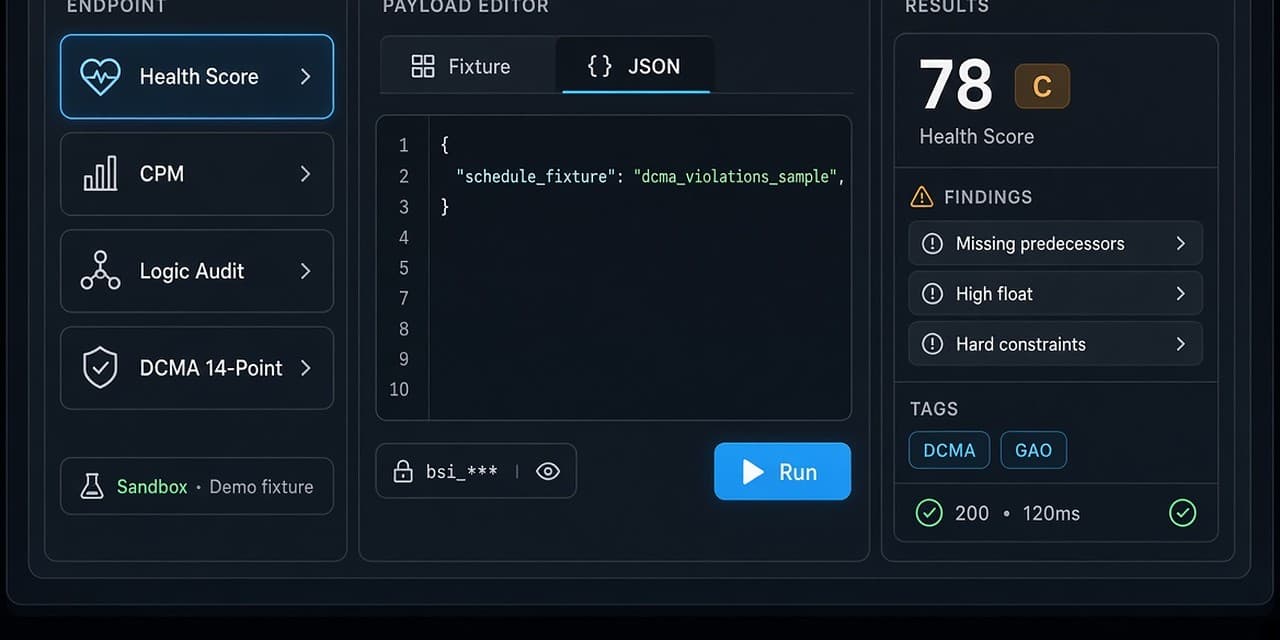Click the DCMA tag
1280x640 pixels.
[949, 450]
